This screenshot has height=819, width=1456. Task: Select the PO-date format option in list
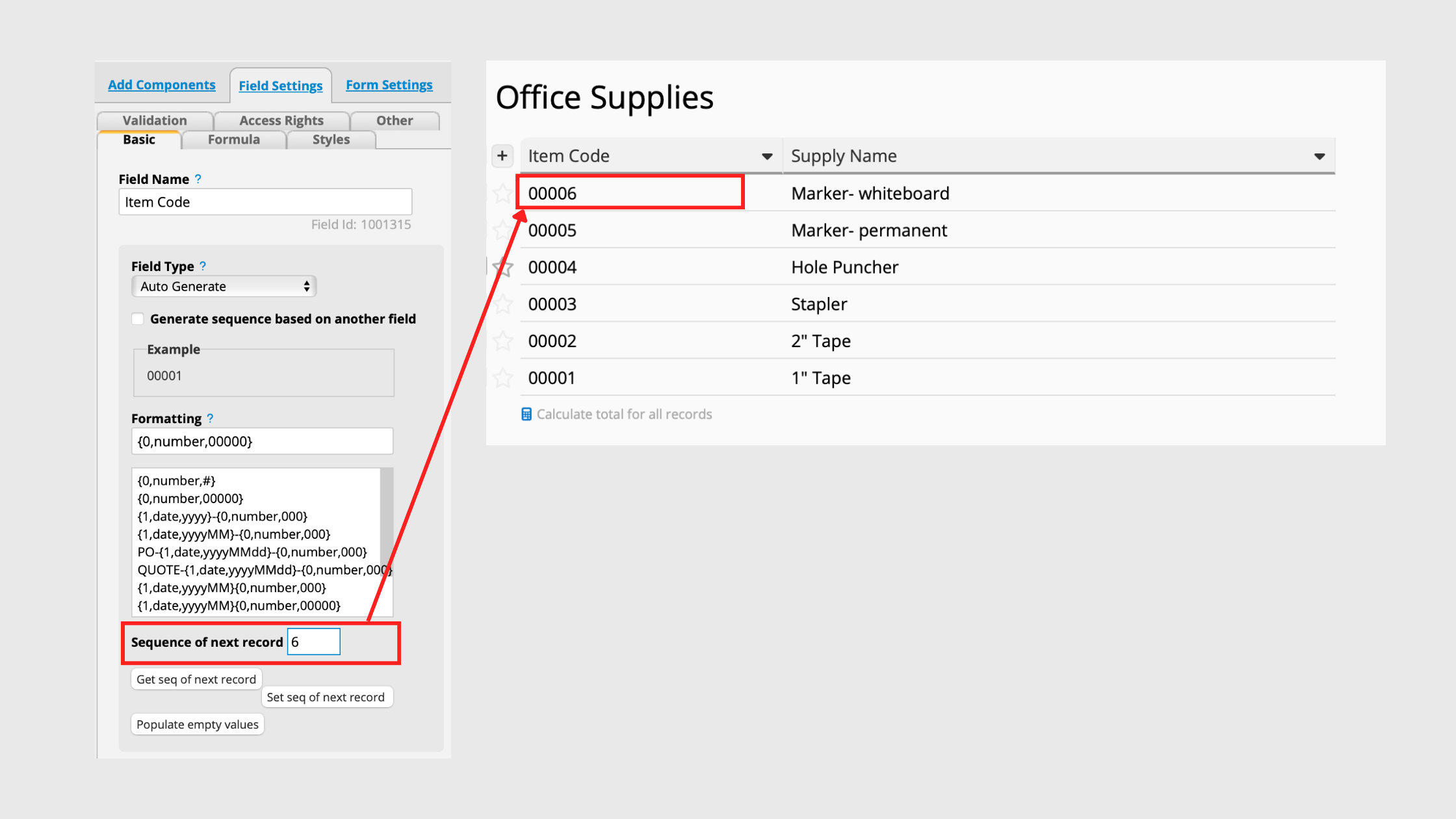[x=252, y=552]
